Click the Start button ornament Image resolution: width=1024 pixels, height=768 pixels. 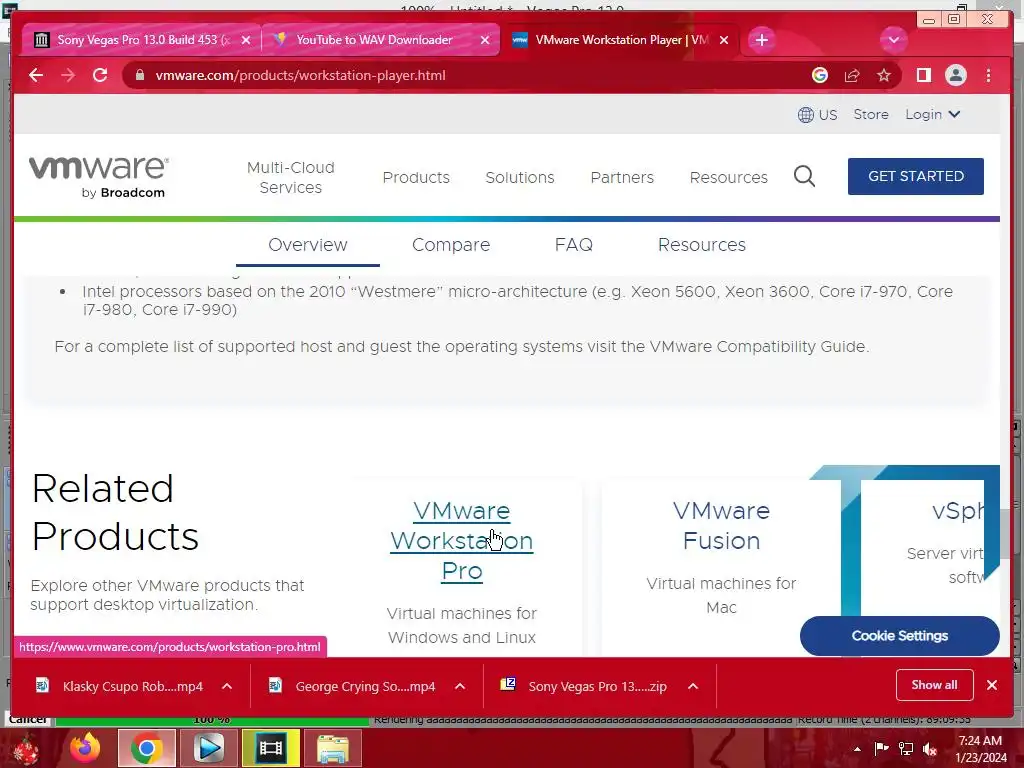tap(26, 749)
